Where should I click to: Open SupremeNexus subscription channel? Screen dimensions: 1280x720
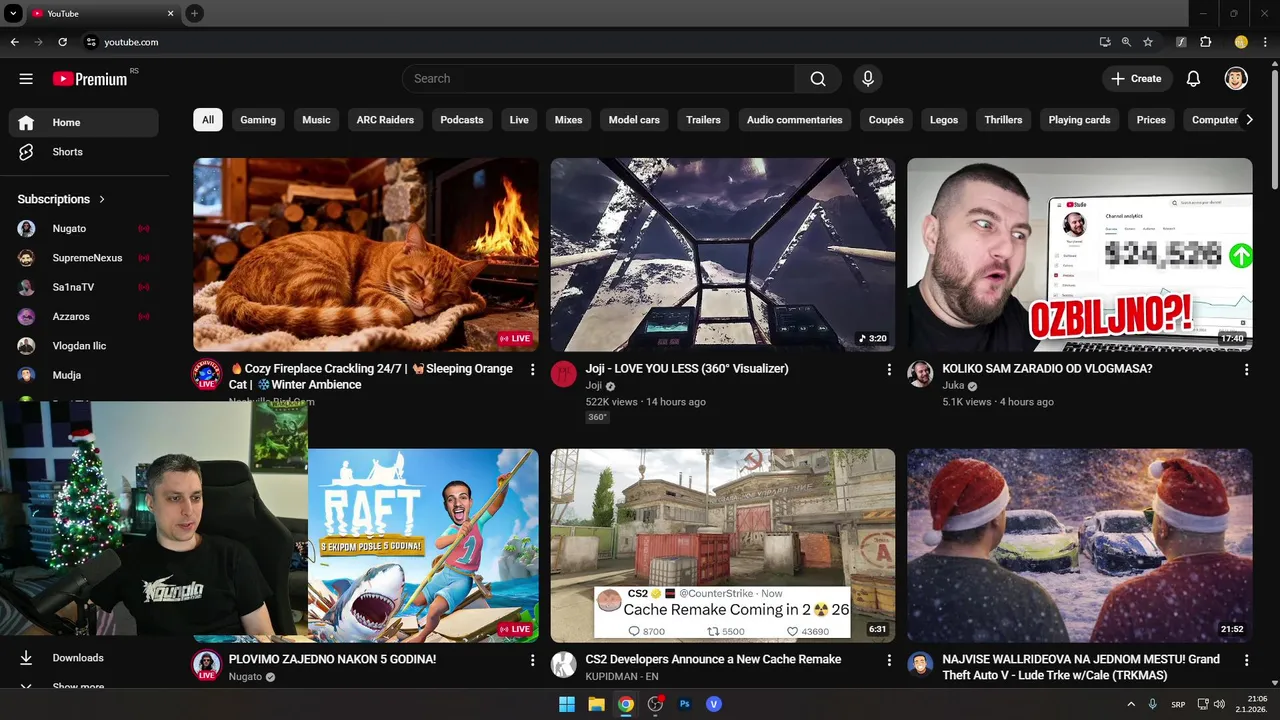(x=84, y=258)
